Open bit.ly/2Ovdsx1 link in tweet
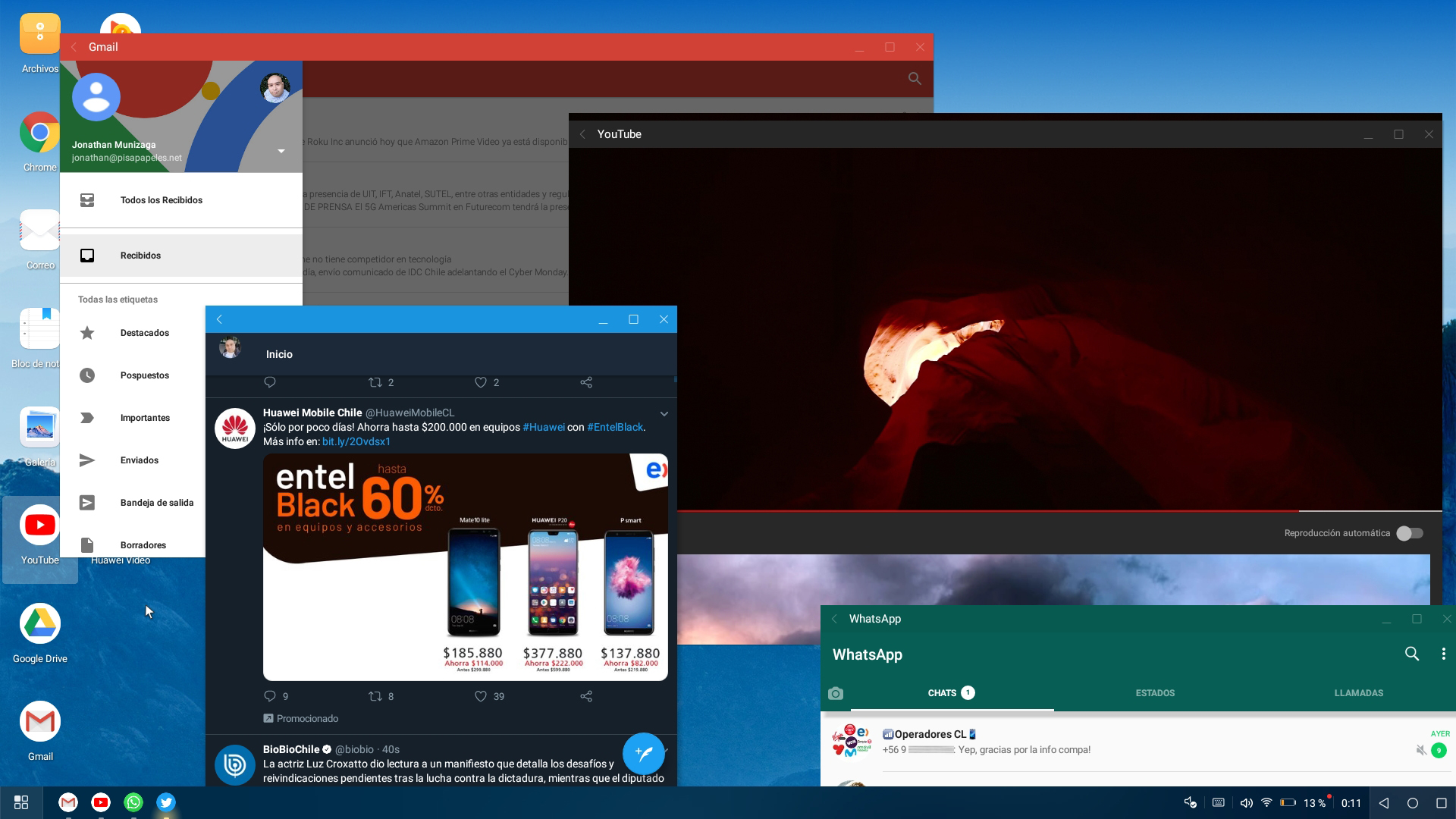This screenshot has height=819, width=1456. click(x=356, y=441)
